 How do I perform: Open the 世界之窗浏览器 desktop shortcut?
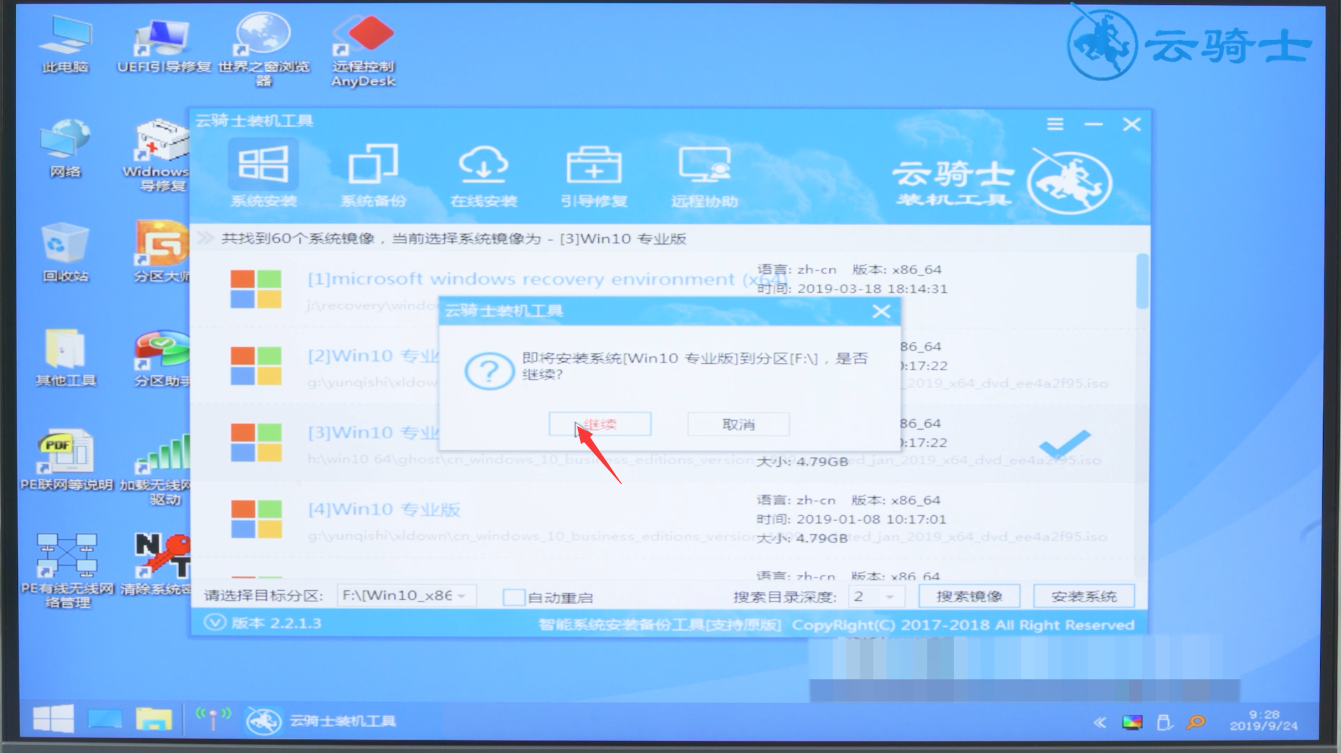point(264,50)
